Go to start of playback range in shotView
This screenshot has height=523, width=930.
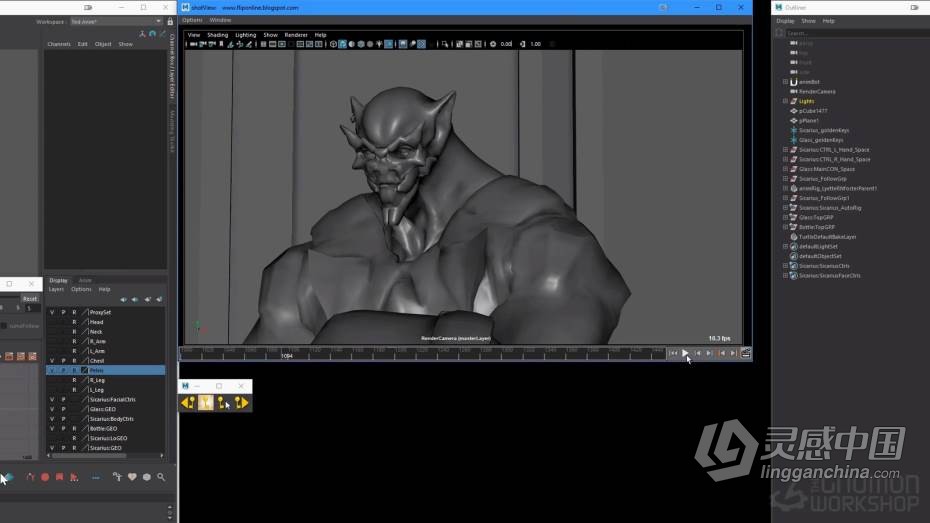673,353
